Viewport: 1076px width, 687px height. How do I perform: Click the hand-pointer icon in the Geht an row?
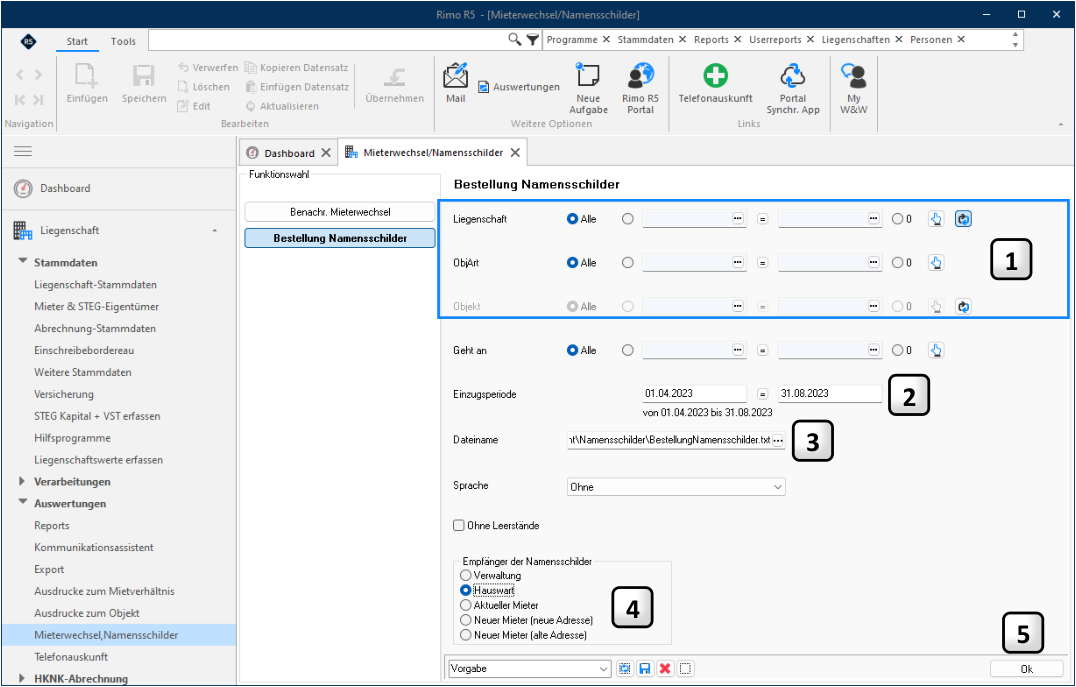[x=936, y=351]
